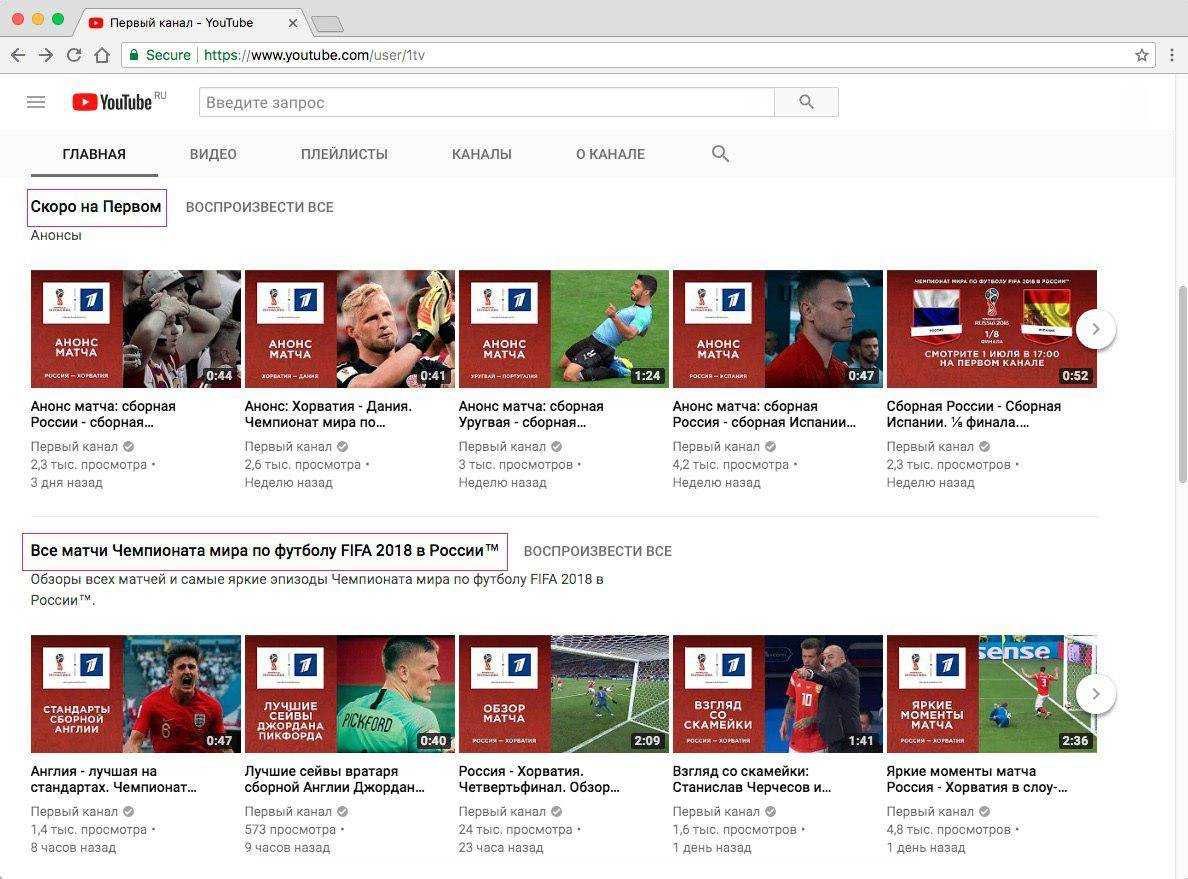The image size is (1188, 879).
Task: Open Все матчи Чемпионата мира playlist title
Action: pos(264,550)
